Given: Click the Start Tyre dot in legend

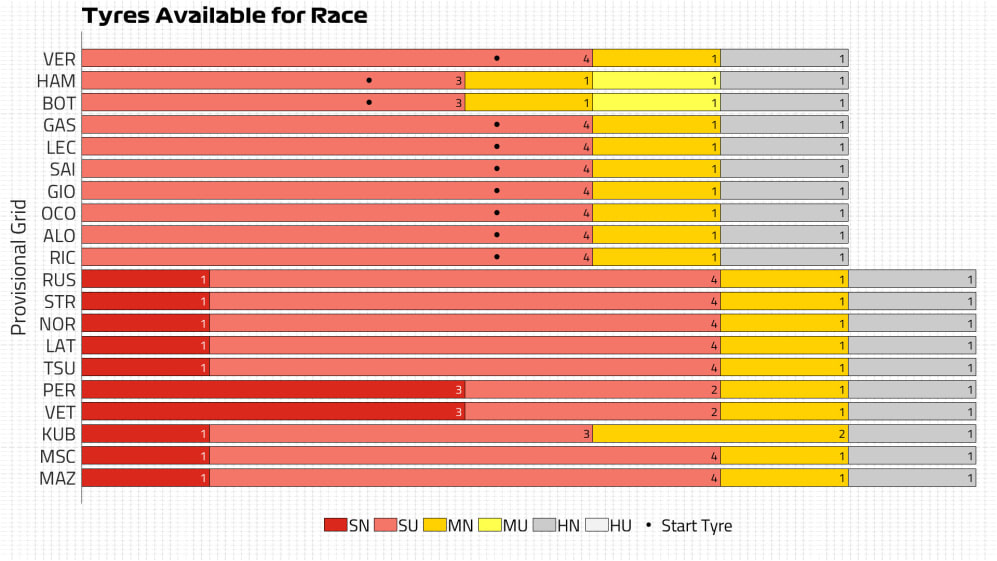Looking at the screenshot, I should (648, 525).
